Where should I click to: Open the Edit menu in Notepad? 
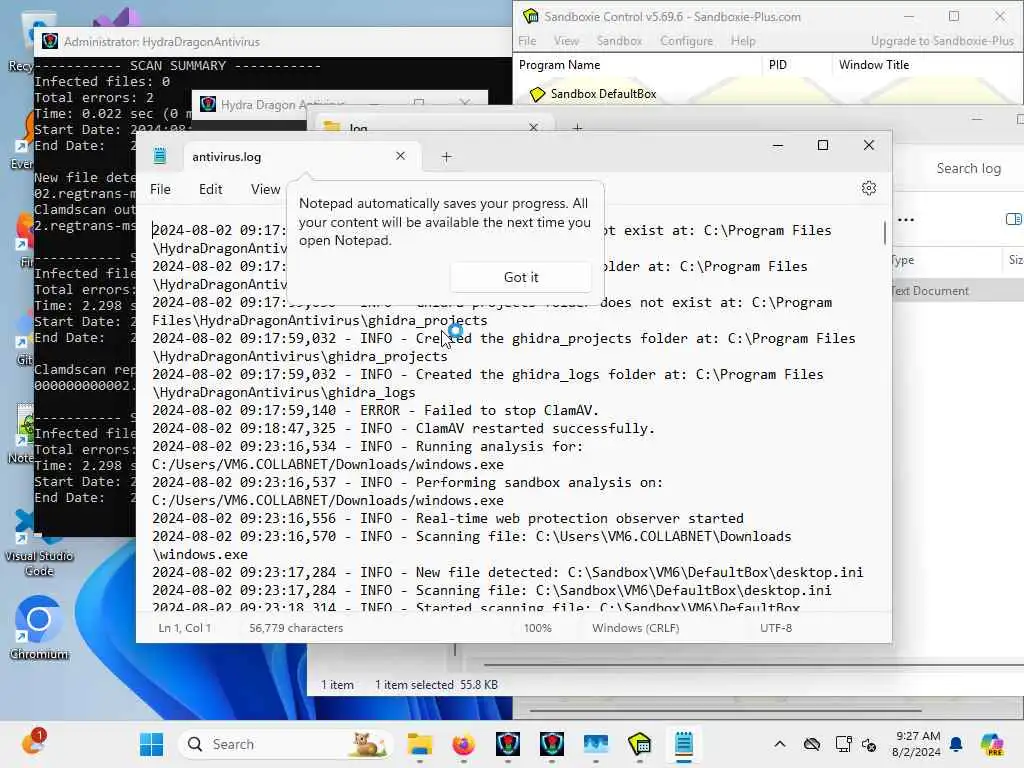[210, 189]
